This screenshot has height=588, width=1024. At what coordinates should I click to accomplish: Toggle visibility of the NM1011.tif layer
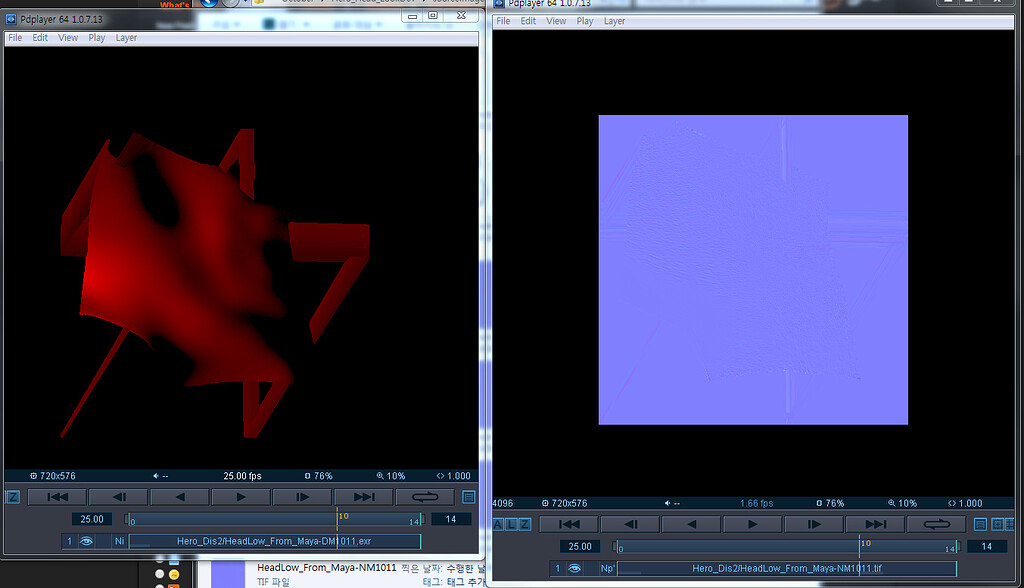(x=573, y=566)
